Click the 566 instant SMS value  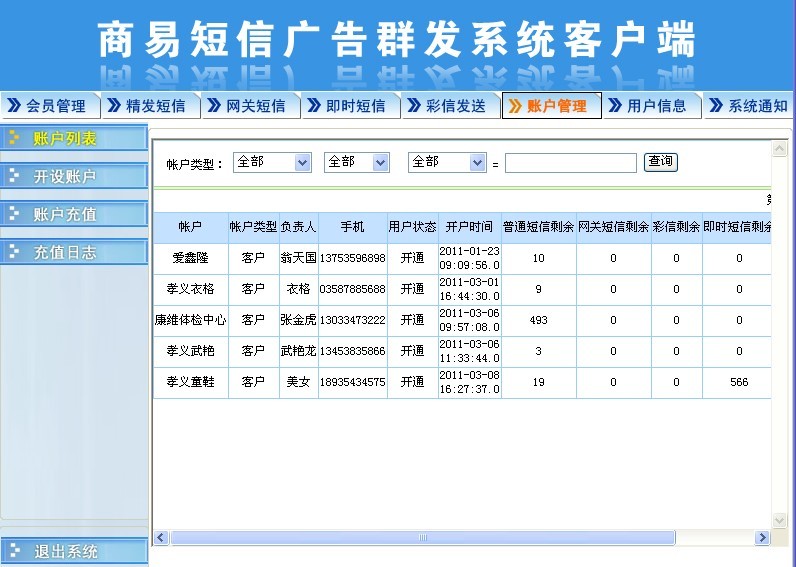pos(739,382)
